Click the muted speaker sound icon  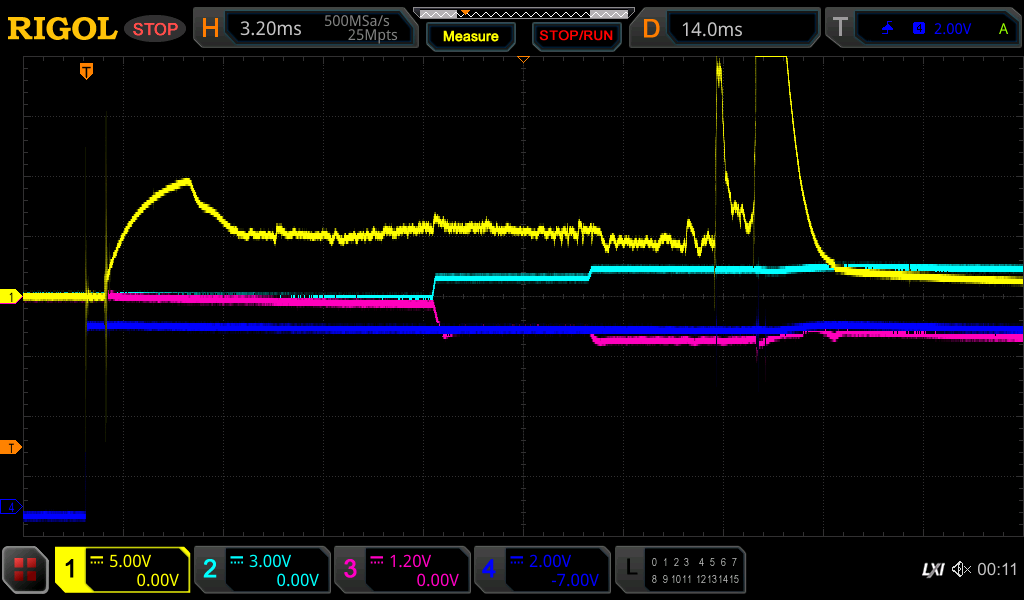[x=961, y=570]
